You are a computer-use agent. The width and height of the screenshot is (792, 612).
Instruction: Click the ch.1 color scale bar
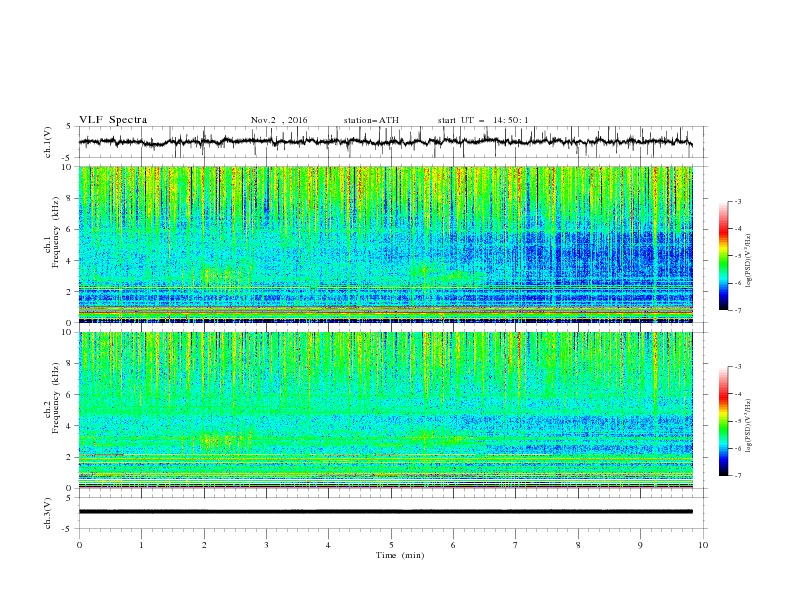[x=723, y=256]
